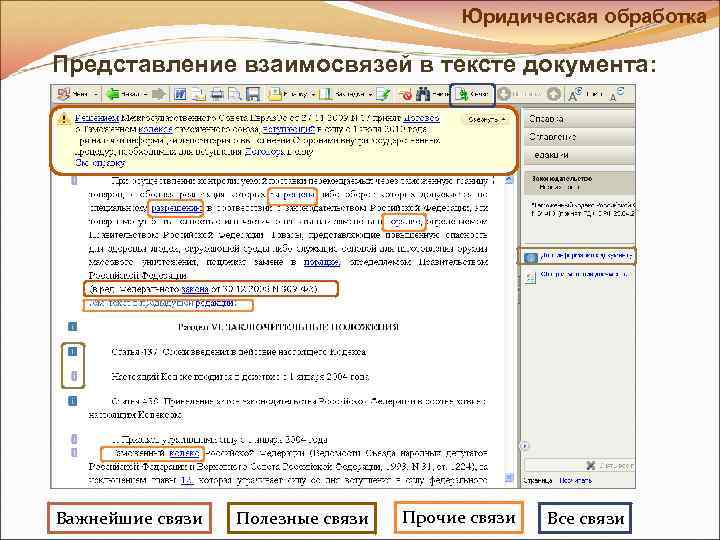Click margin icon beside Статья 438 heading

click(73, 401)
